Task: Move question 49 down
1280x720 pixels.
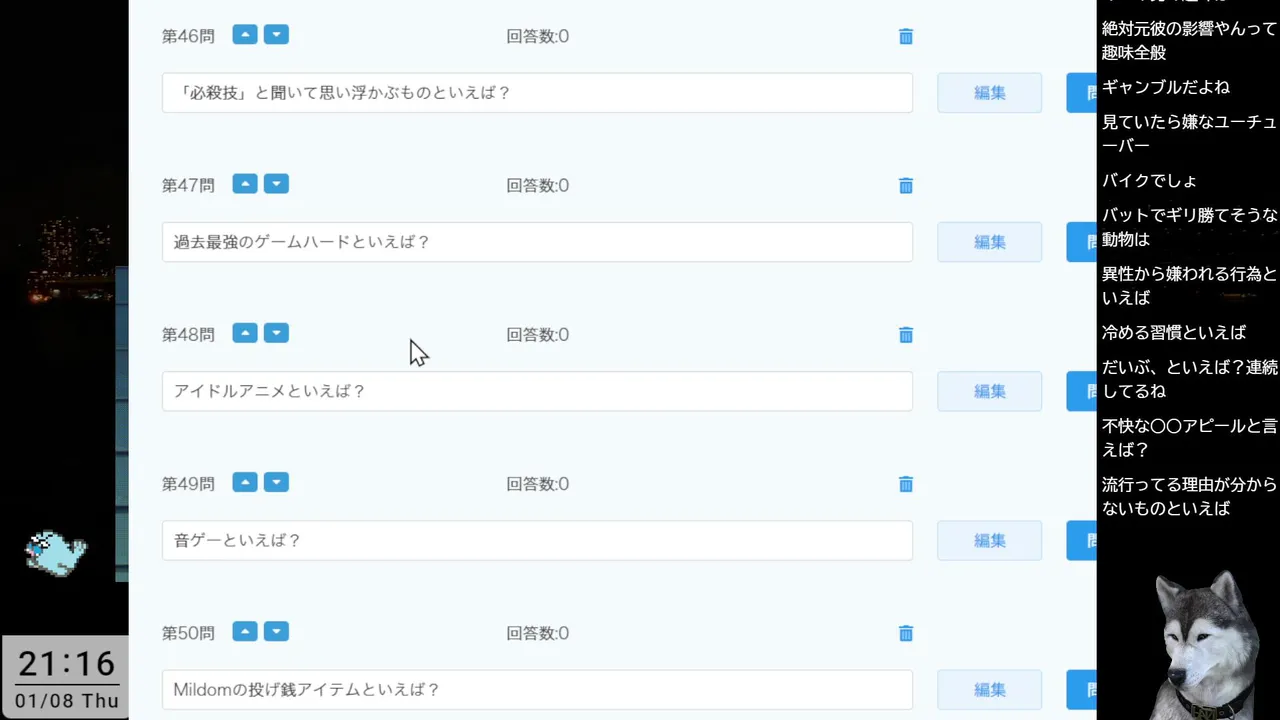Action: pyautogui.click(x=276, y=482)
